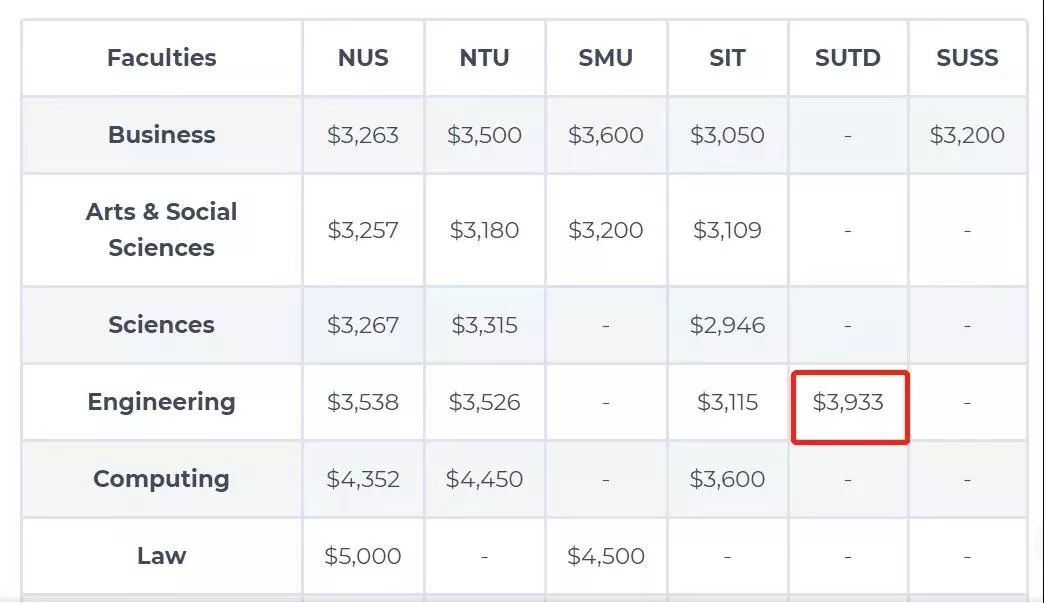Select the Engineering row label
The width and height of the screenshot is (1044, 603).
(x=162, y=402)
